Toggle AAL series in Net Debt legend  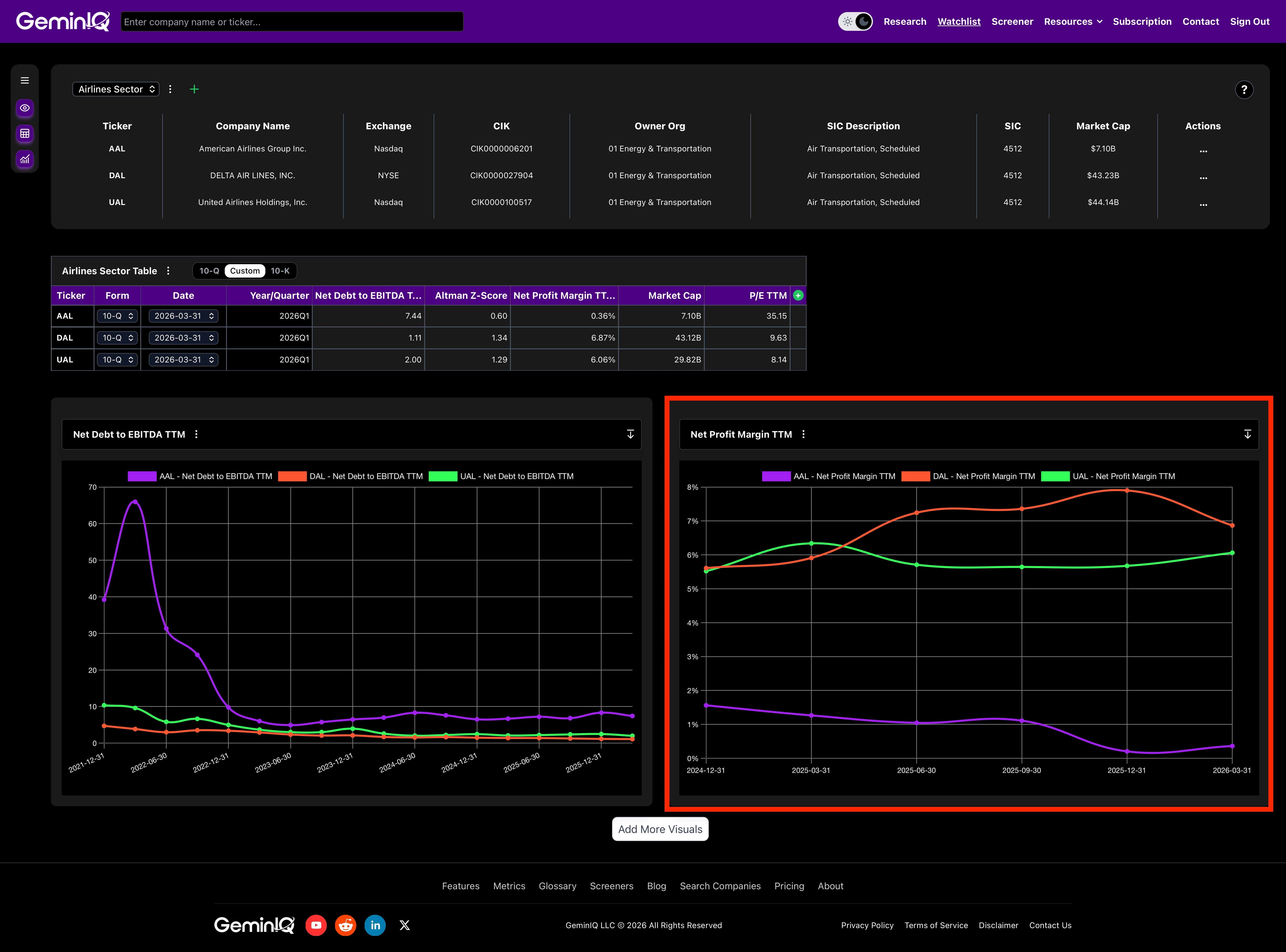[200, 477]
